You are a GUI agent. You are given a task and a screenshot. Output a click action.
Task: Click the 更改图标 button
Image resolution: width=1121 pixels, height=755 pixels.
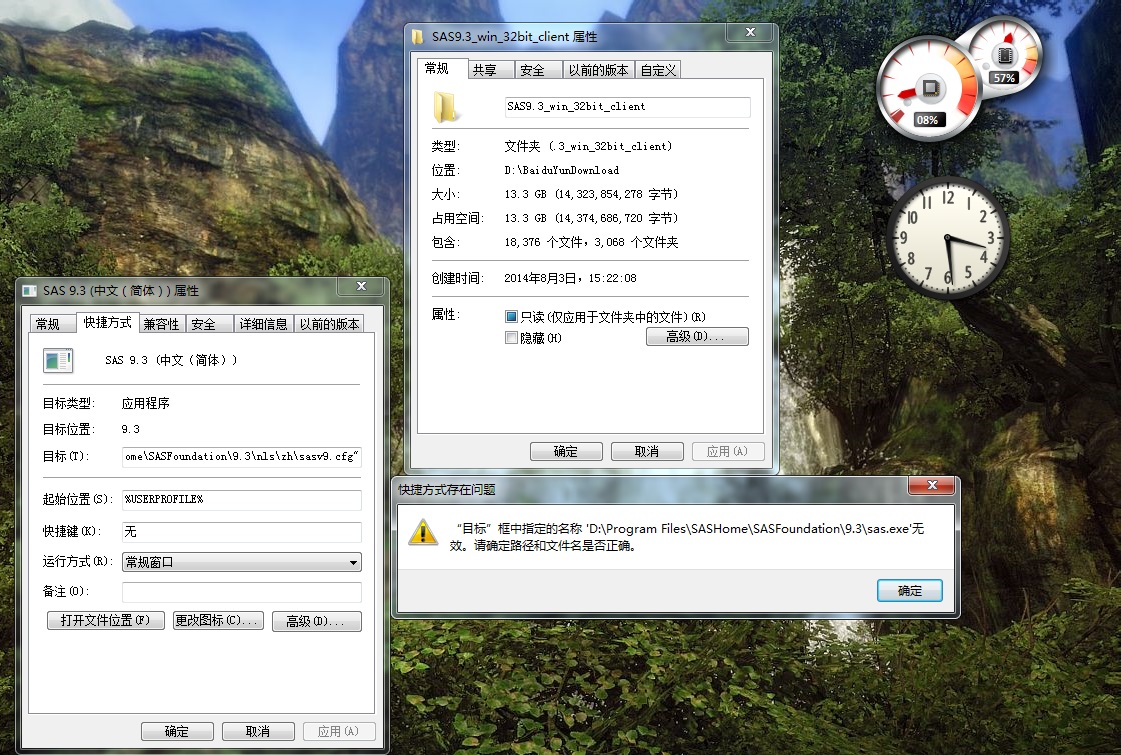(218, 620)
